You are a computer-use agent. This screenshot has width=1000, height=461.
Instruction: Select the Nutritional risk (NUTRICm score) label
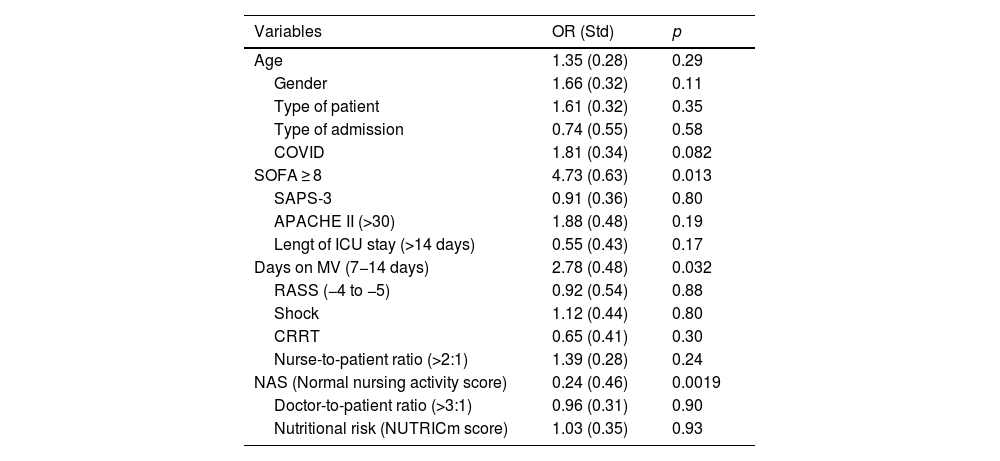[390, 428]
